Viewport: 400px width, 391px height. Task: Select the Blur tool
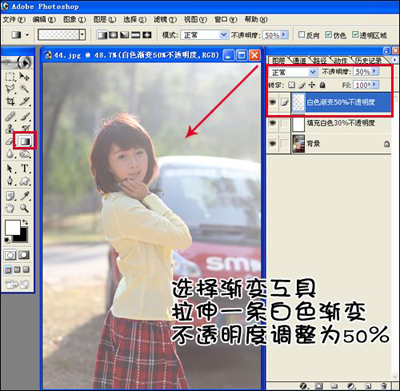[10, 154]
